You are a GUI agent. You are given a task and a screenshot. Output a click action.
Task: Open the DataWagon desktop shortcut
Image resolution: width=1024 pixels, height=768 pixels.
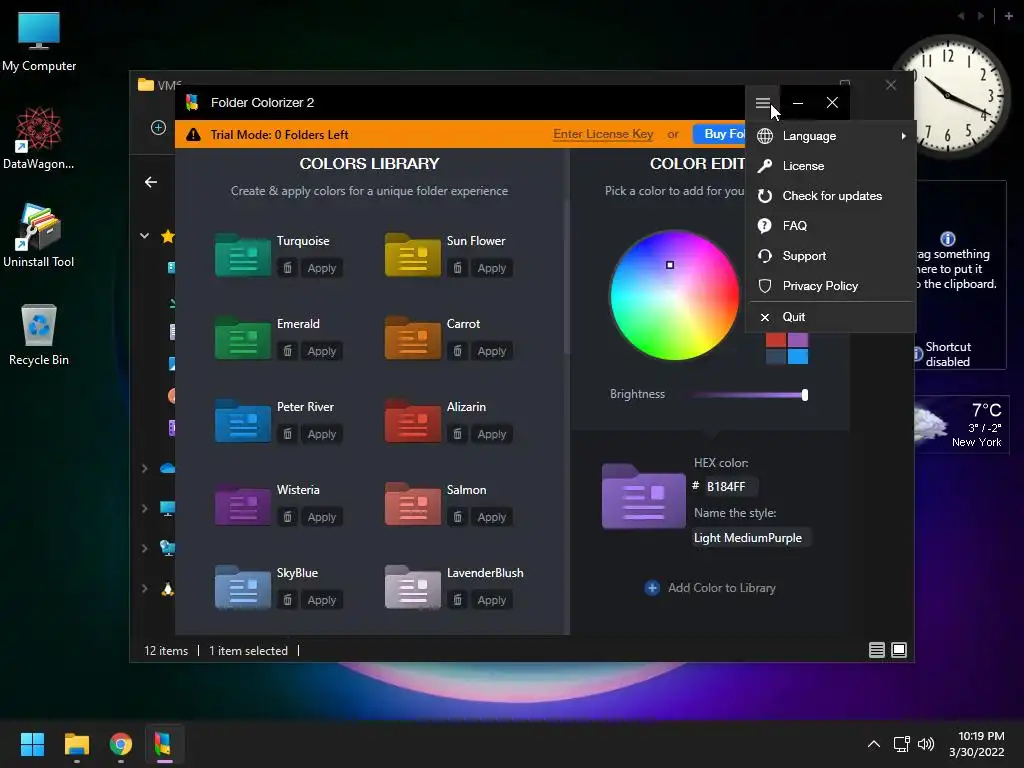39,138
